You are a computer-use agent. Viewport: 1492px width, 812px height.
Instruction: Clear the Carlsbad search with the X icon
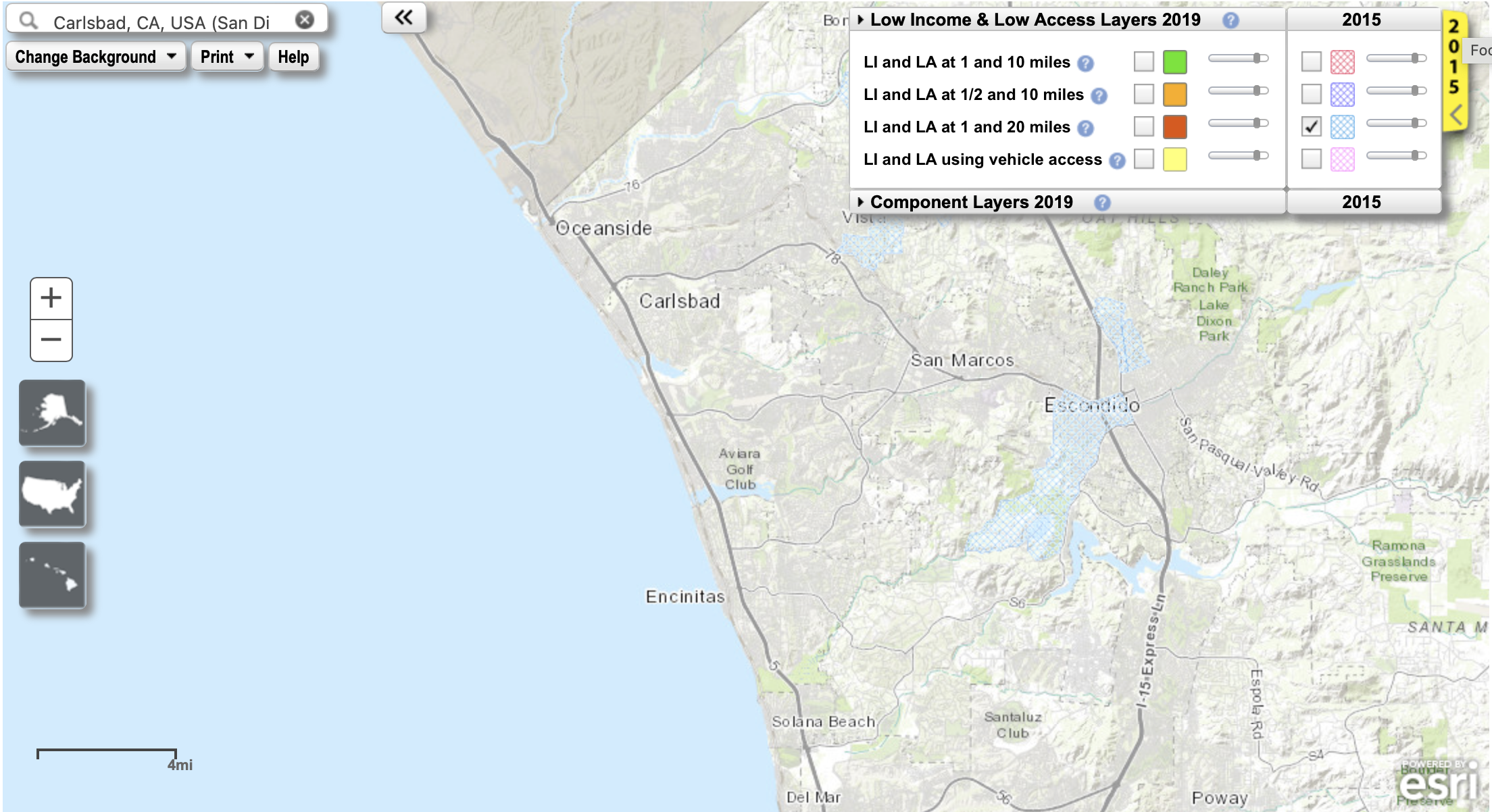click(x=305, y=19)
